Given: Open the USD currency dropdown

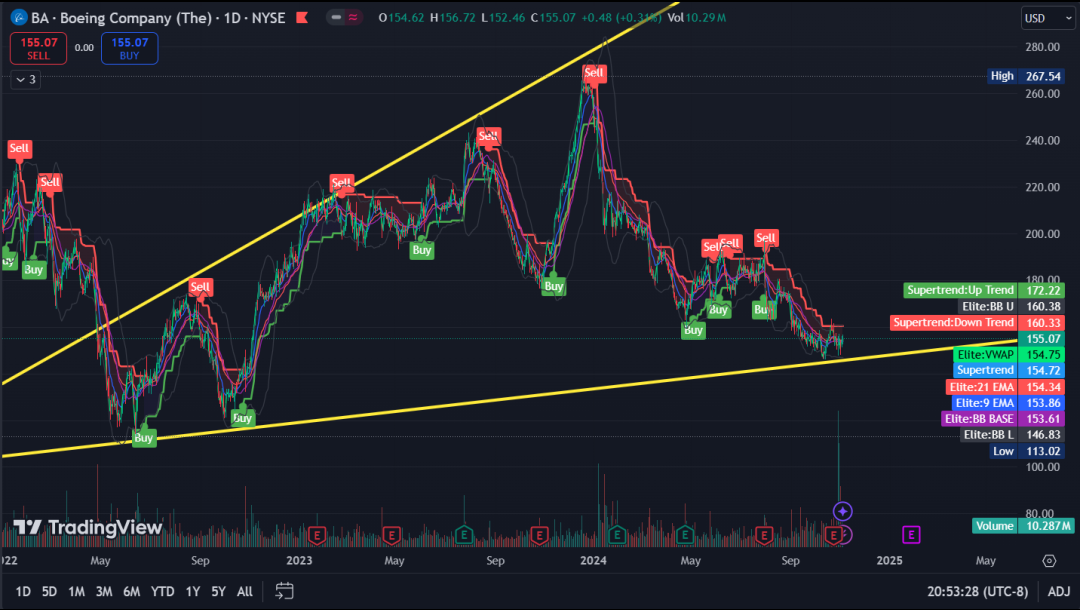Looking at the screenshot, I should (x=1048, y=18).
